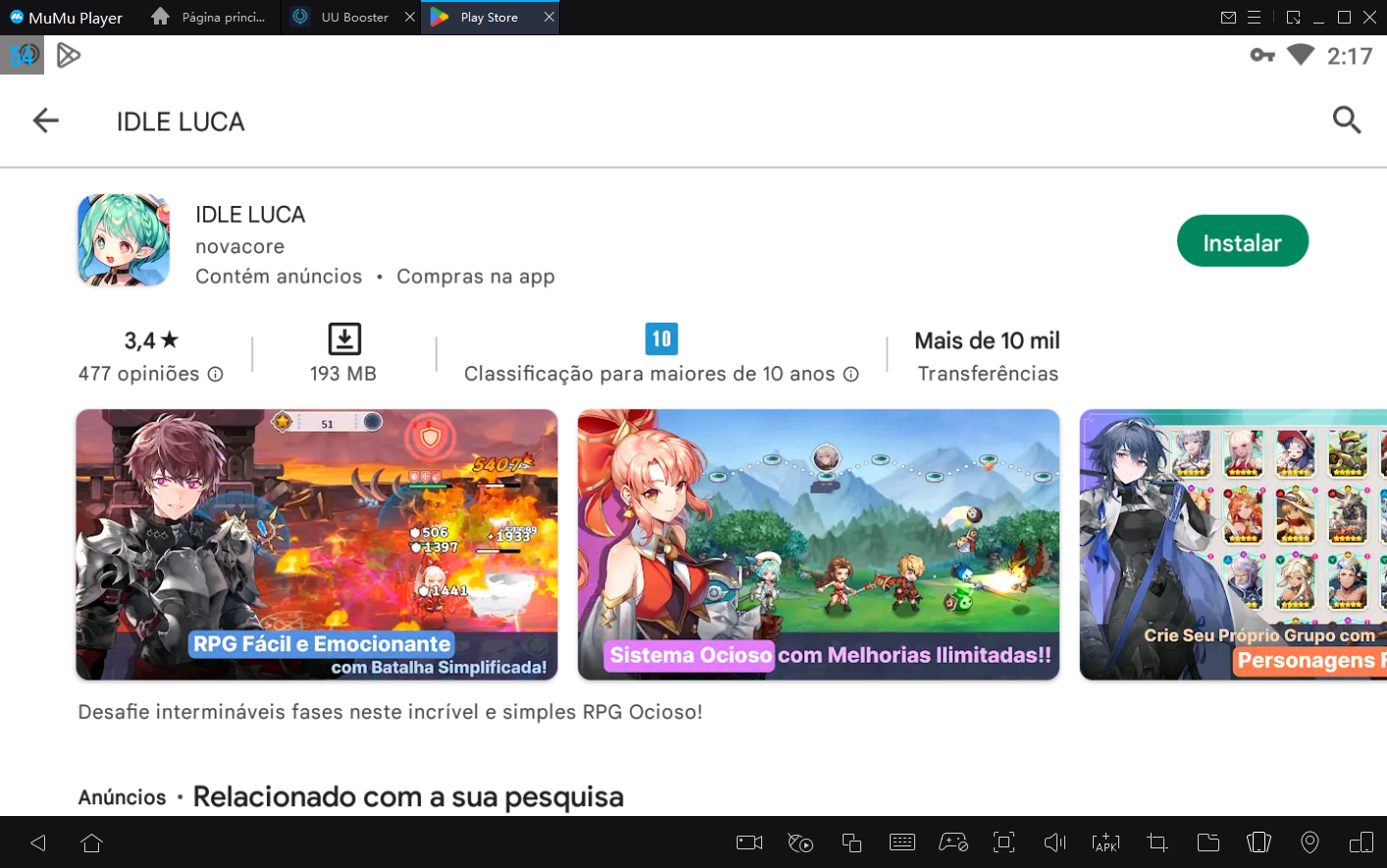This screenshot has height=868, width=1387.
Task: Open keyboard mapping icon
Action: click(x=902, y=842)
